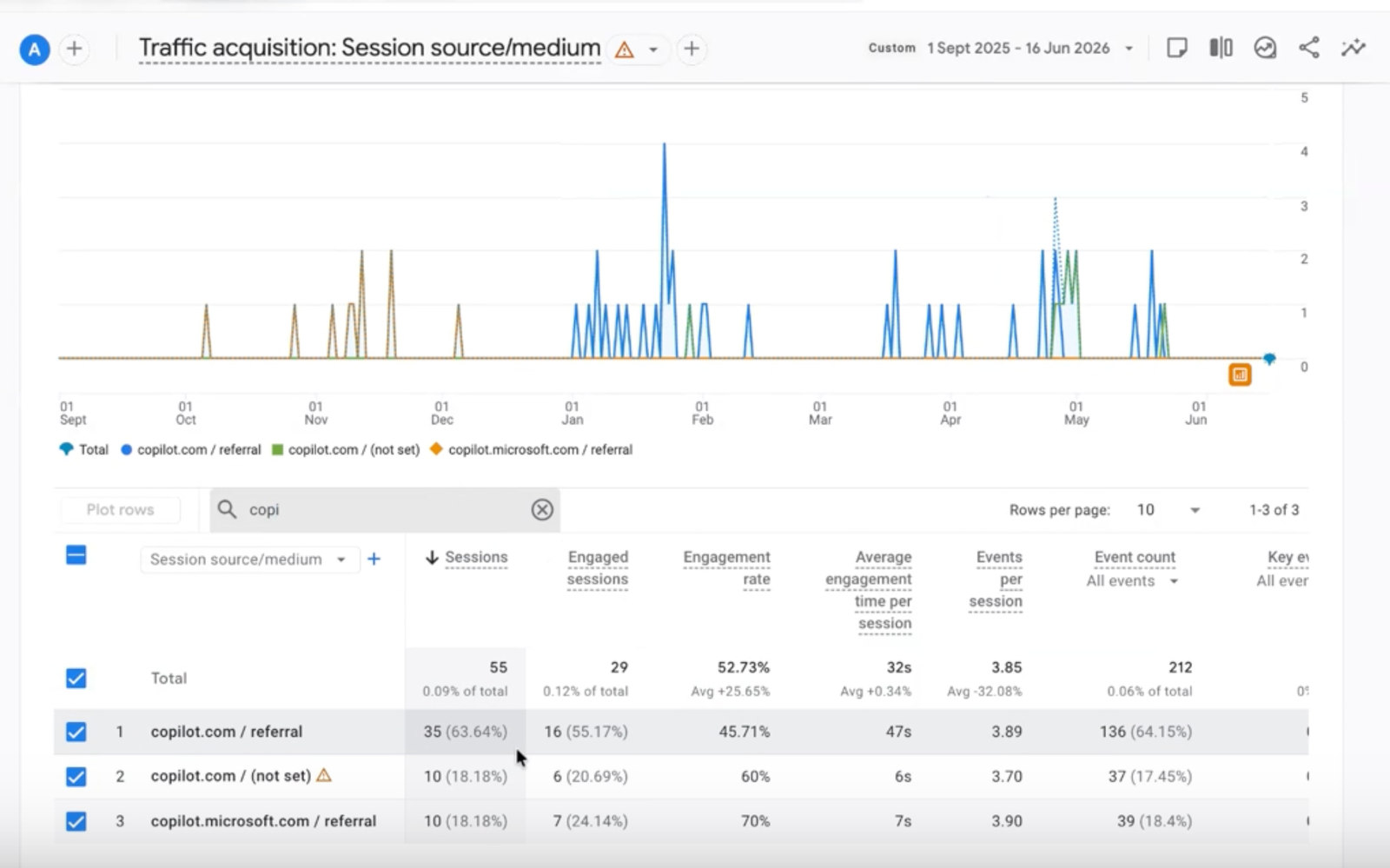1390x868 pixels.
Task: Click the orange annotation marker on chart
Action: point(1240,374)
